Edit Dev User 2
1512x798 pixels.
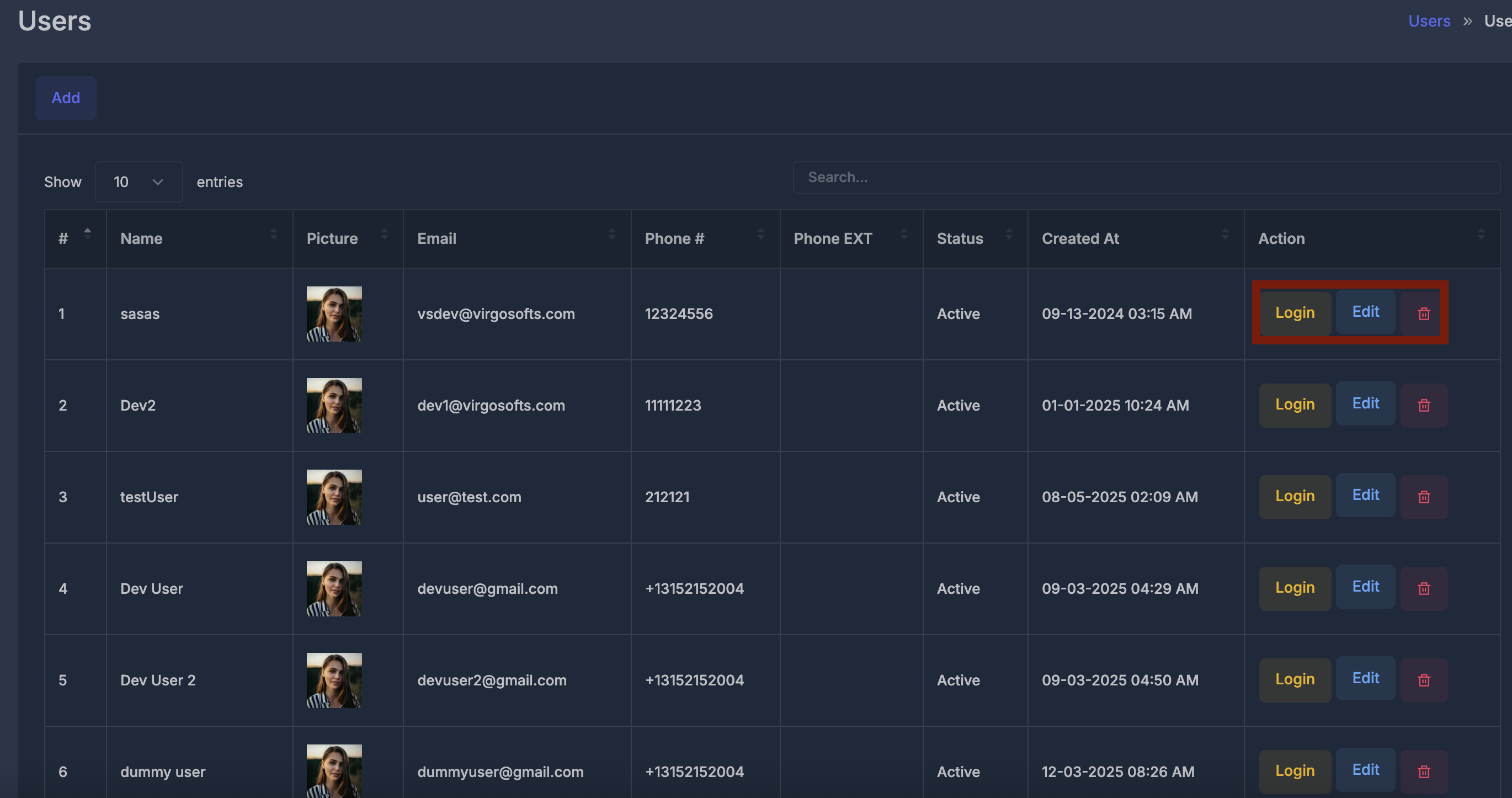point(1365,678)
